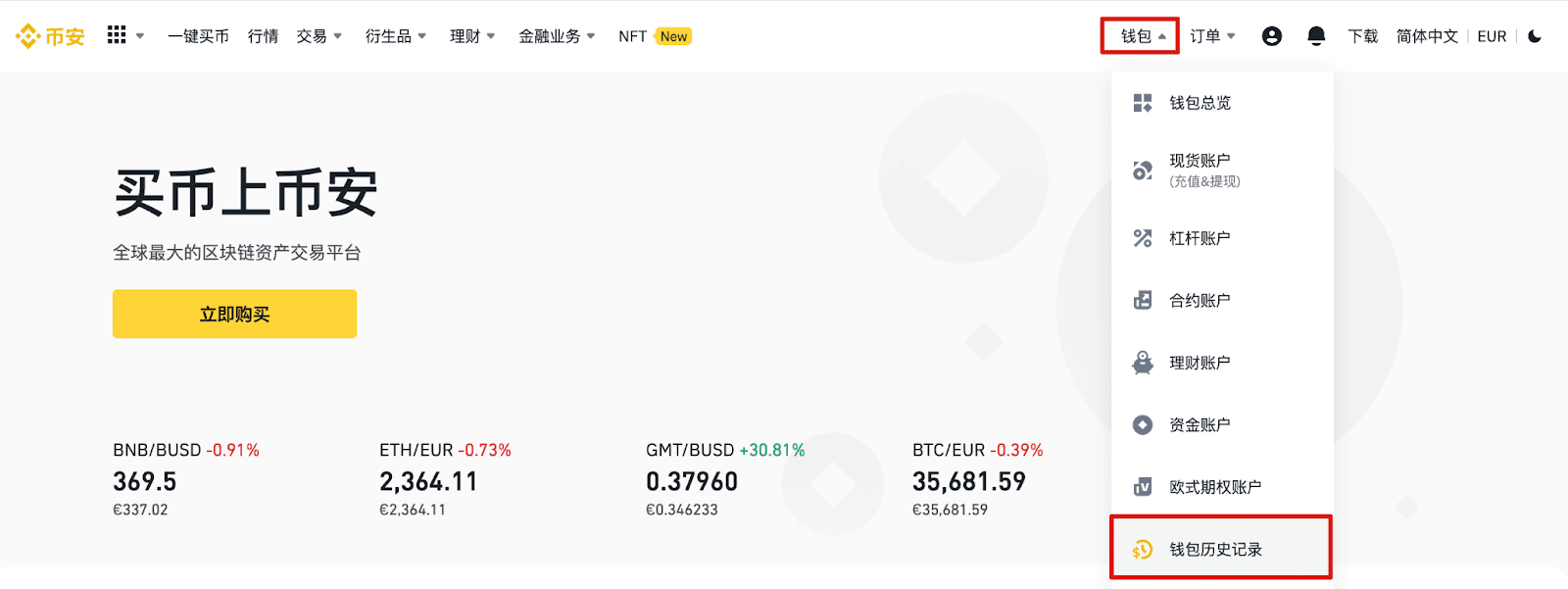Click the 欧式期权账户 options icon
This screenshot has width=1568, height=589.
[x=1143, y=487]
